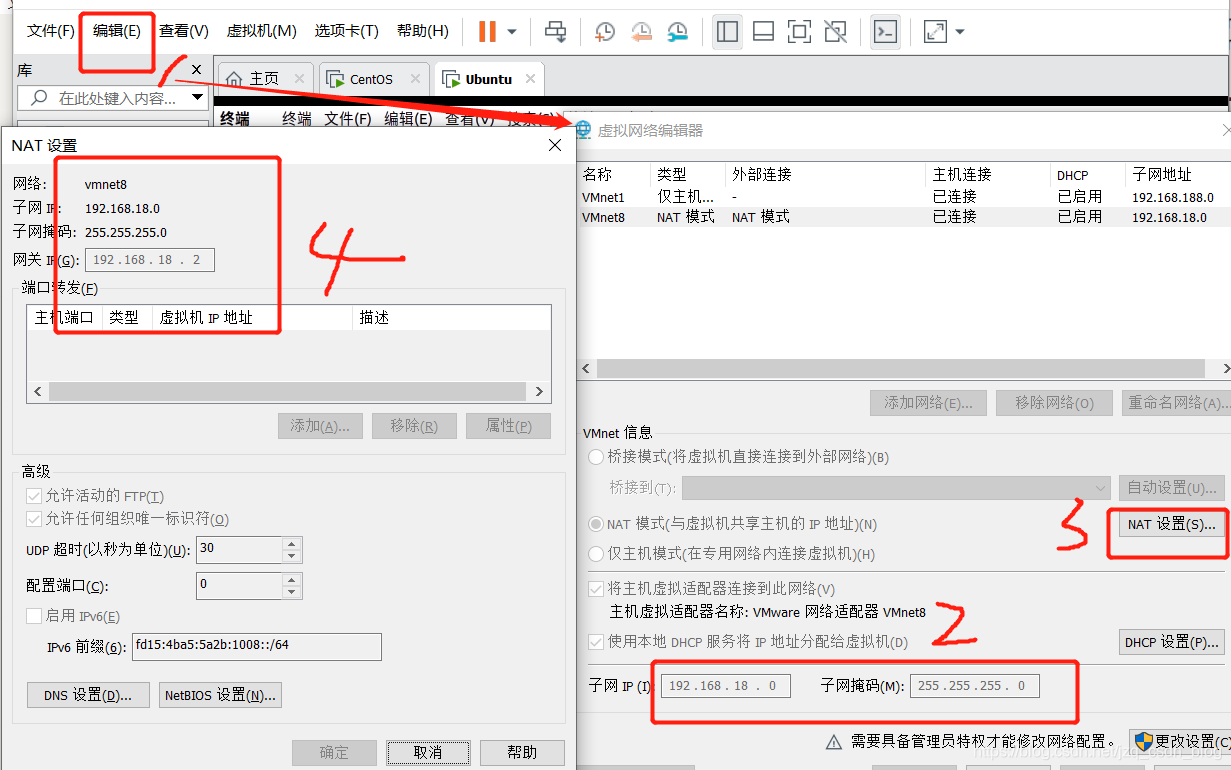Viewport: 1231px width, 770px height.
Task: Switch to the CentOS tab
Action: (x=374, y=78)
